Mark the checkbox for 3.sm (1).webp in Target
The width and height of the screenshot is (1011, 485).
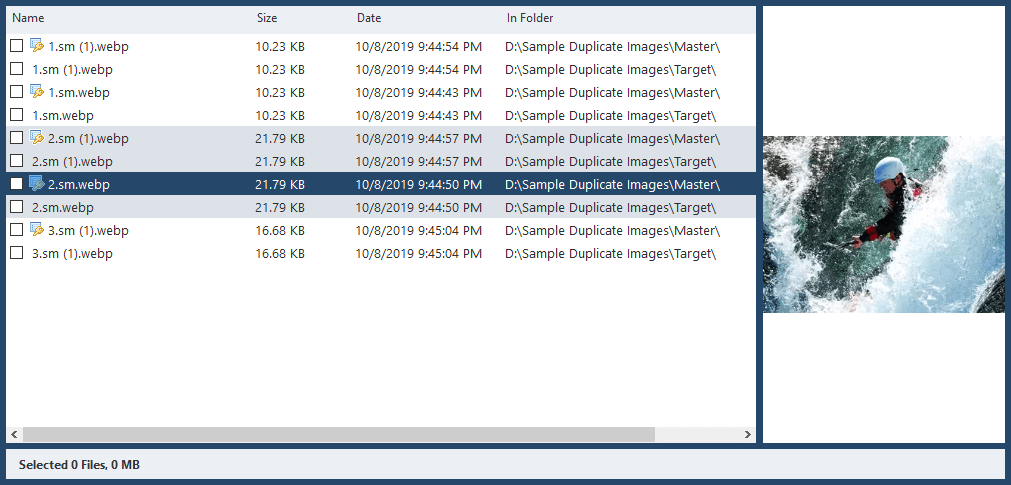point(17,253)
